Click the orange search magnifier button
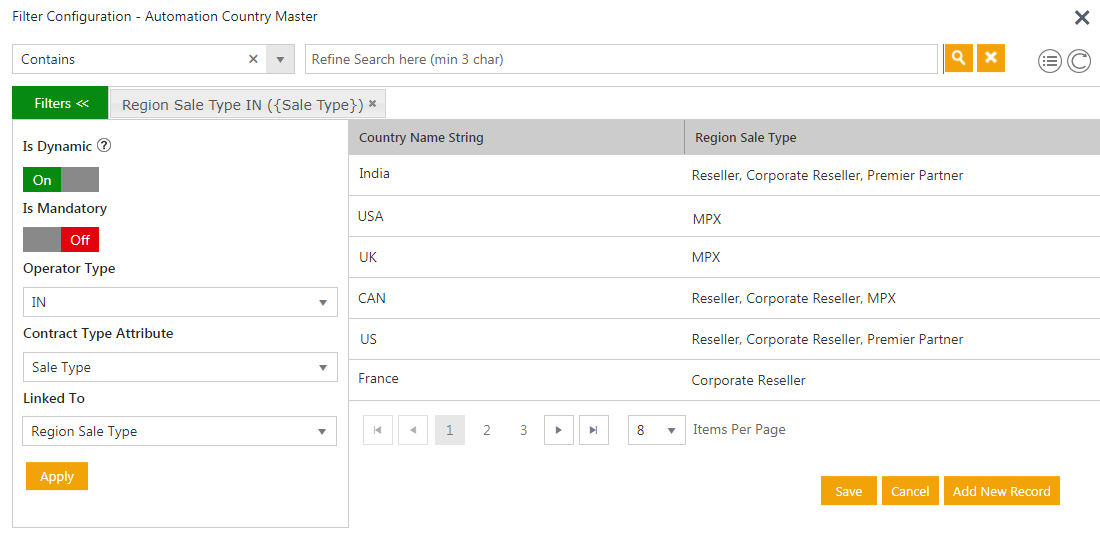Screen dimensions: 1100x533 [958, 58]
